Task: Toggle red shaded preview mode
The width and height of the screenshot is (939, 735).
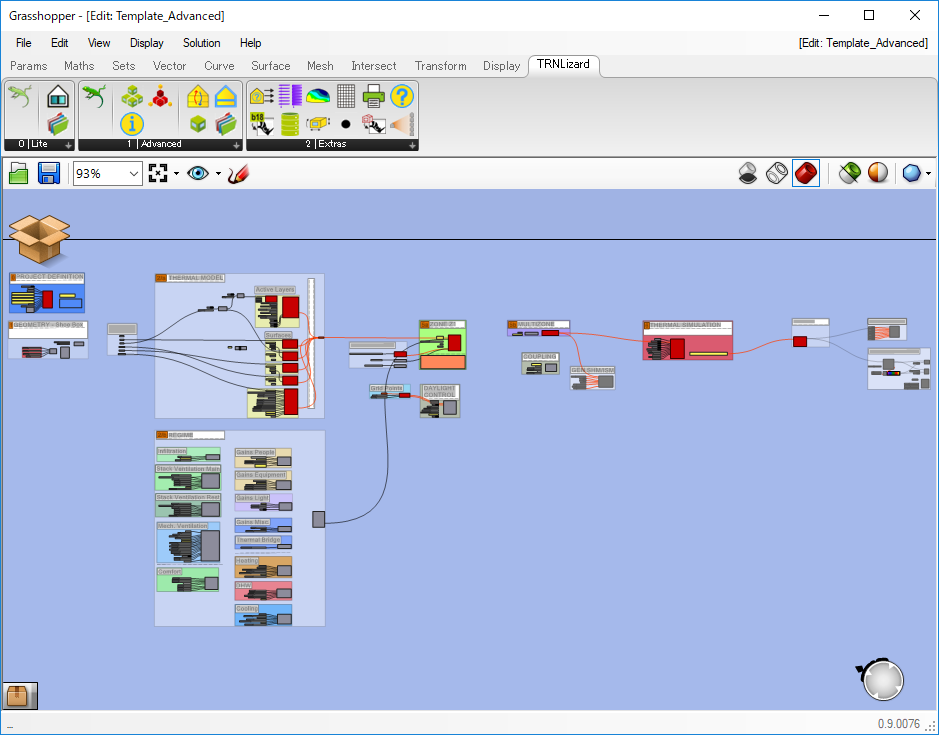Action: click(806, 174)
